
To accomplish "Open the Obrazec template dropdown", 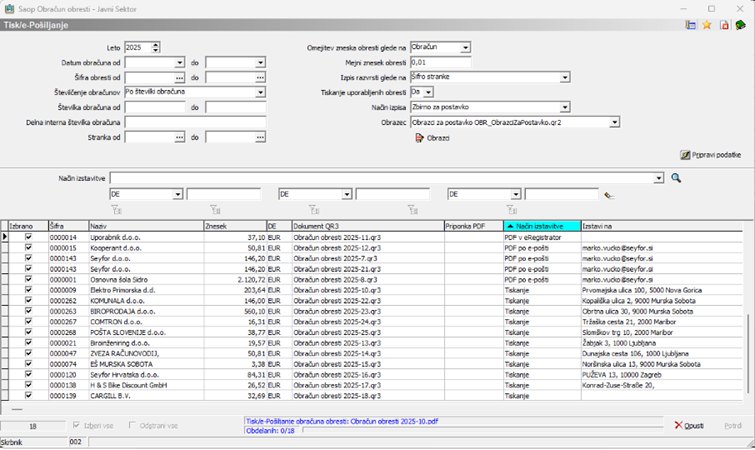I will point(614,122).
